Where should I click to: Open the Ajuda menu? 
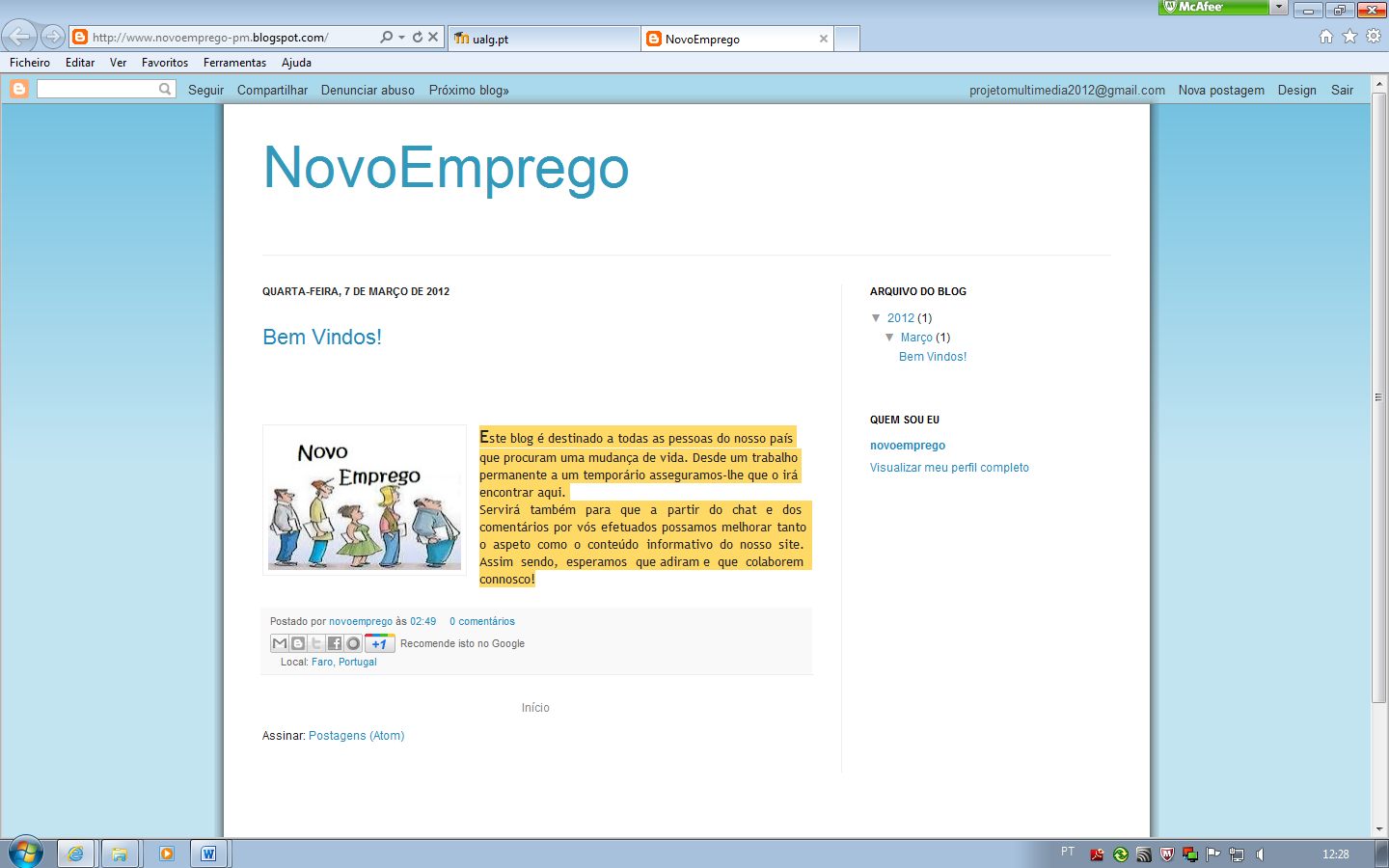click(296, 63)
